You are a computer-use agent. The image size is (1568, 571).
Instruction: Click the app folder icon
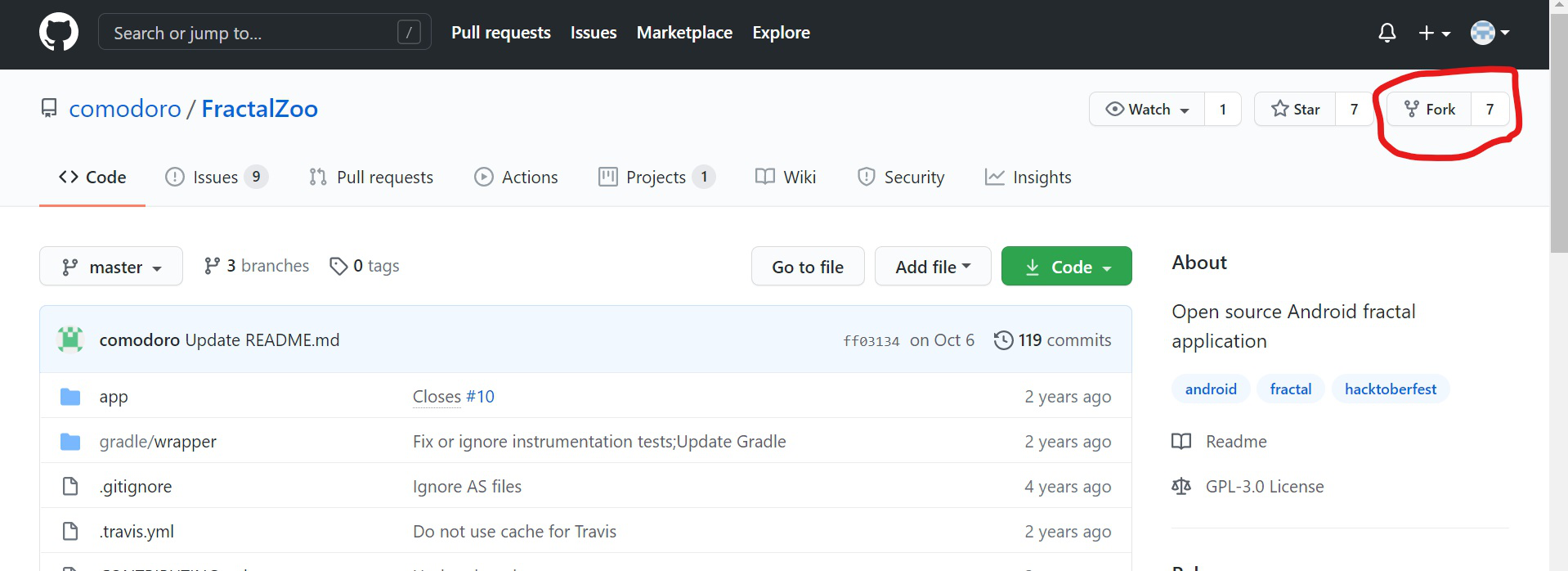click(70, 397)
